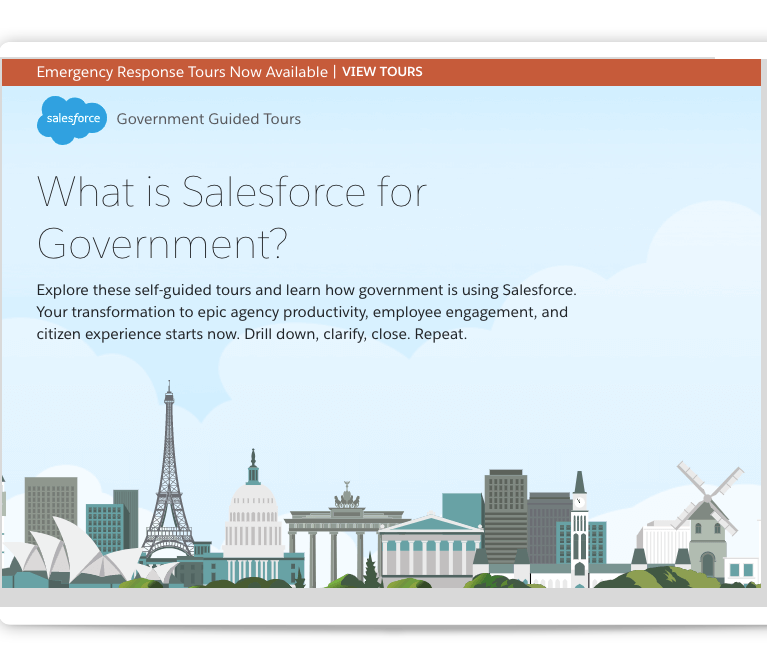
Task: Open the VIEW TOURS link
Action: point(382,72)
